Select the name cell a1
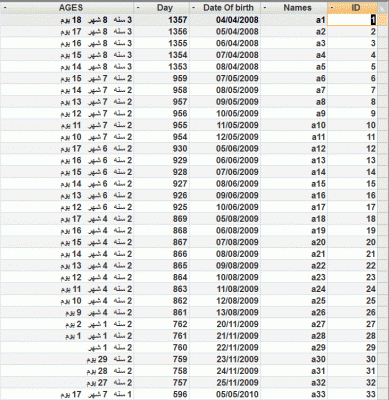Image resolution: width=389 pixels, height=400 pixels. [294, 20]
